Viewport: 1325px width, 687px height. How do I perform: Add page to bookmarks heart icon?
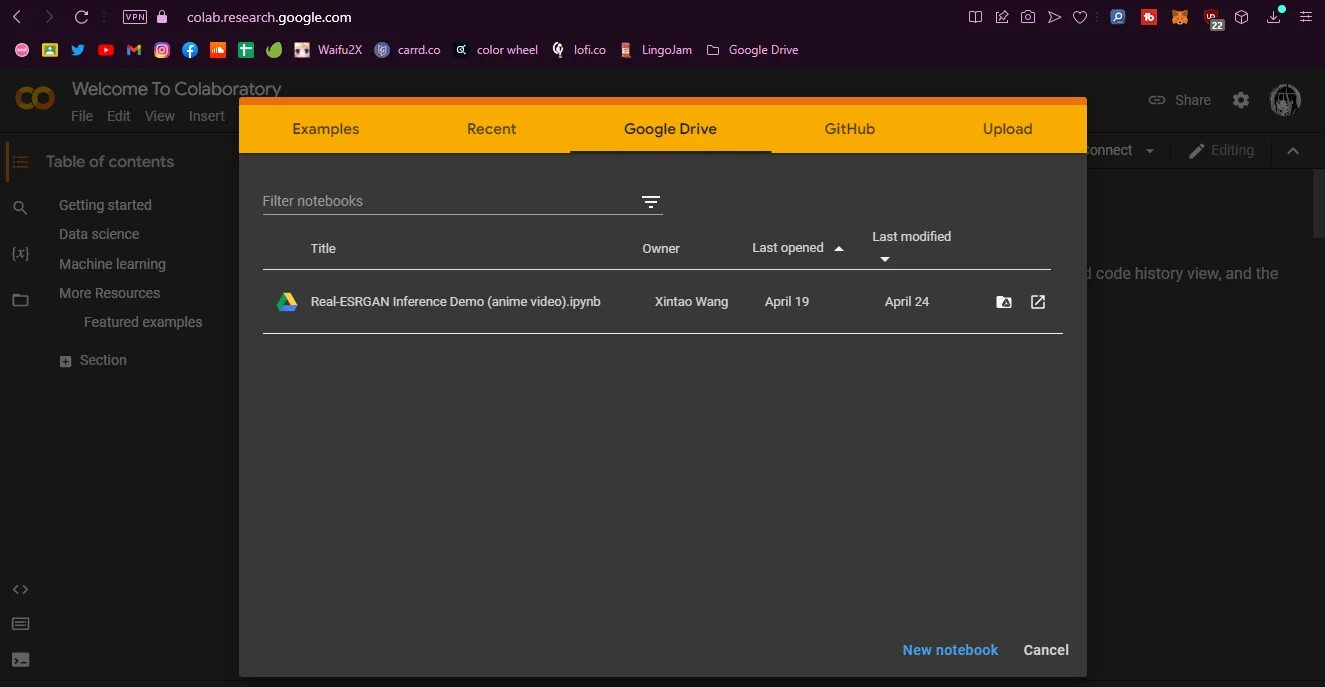pyautogui.click(x=1080, y=17)
